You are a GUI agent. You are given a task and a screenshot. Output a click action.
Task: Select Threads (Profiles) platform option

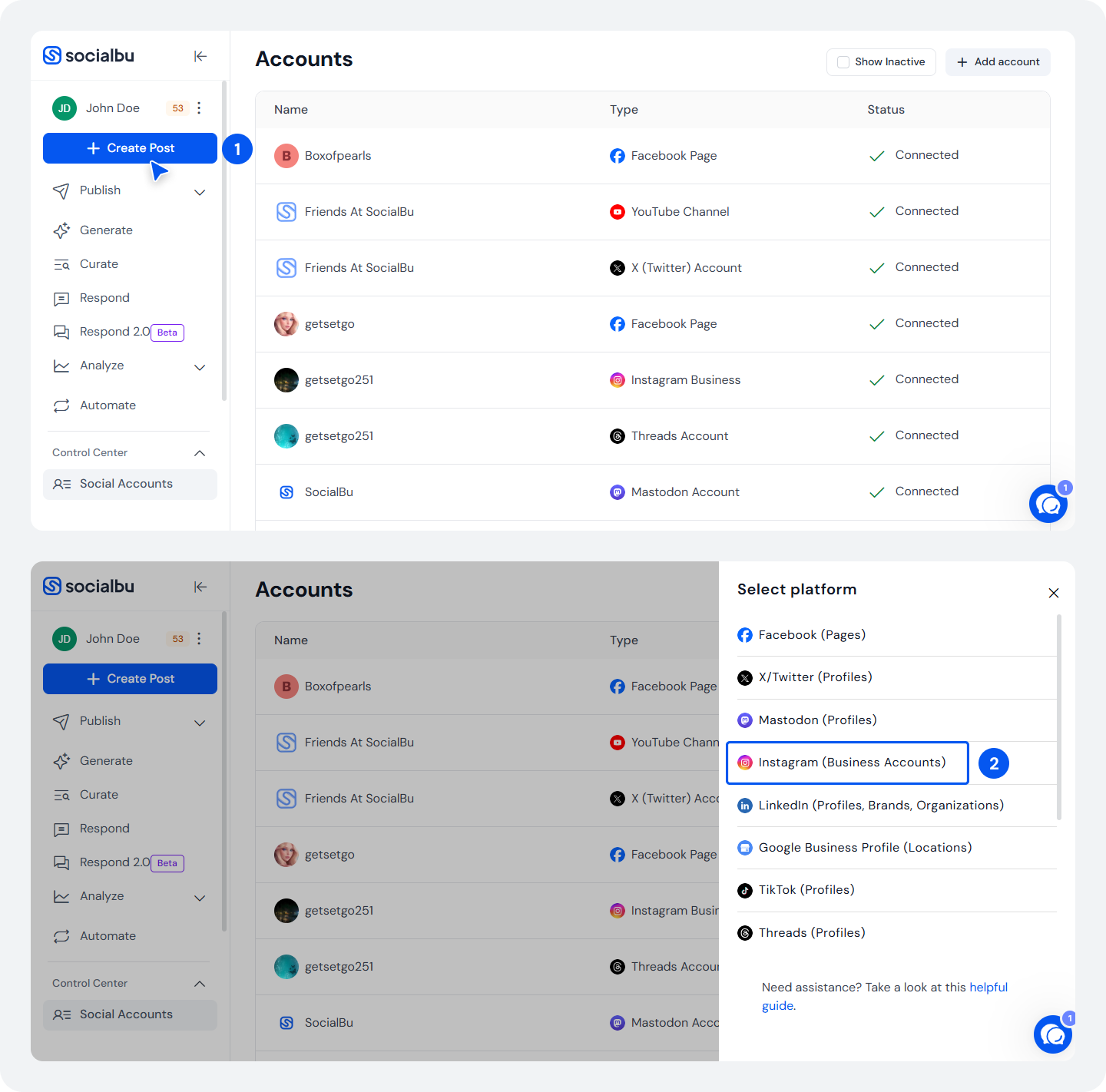click(x=897, y=933)
